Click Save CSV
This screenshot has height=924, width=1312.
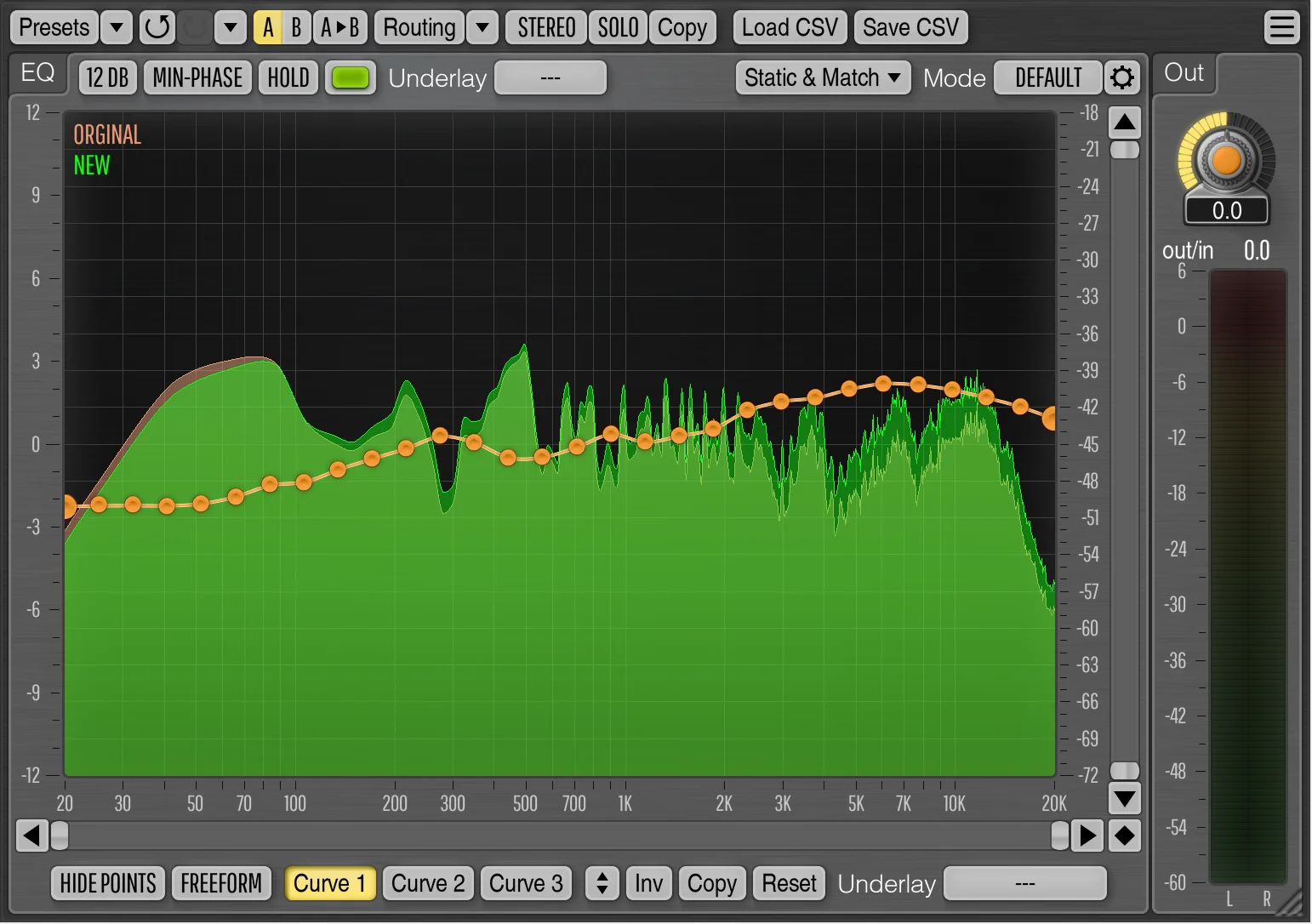pos(910,27)
